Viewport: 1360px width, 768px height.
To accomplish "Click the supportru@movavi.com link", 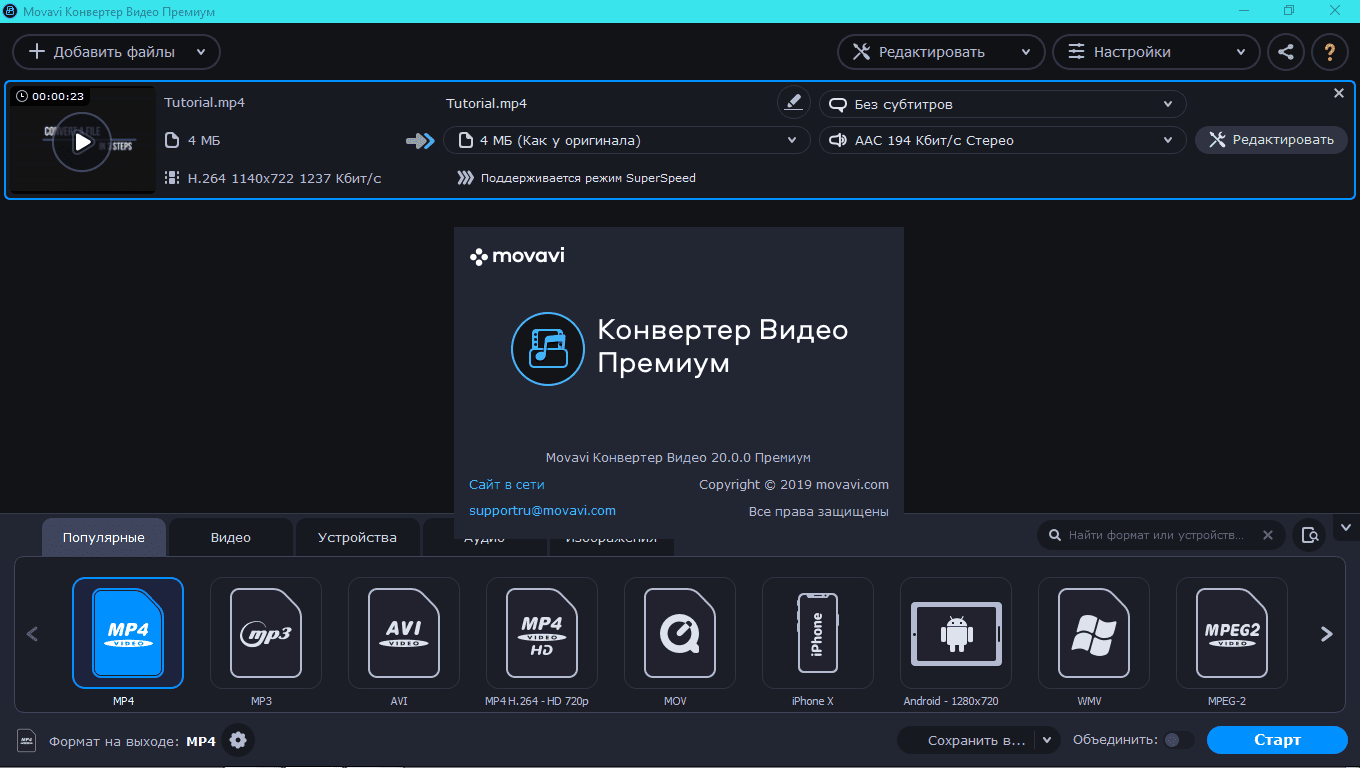I will tap(542, 510).
